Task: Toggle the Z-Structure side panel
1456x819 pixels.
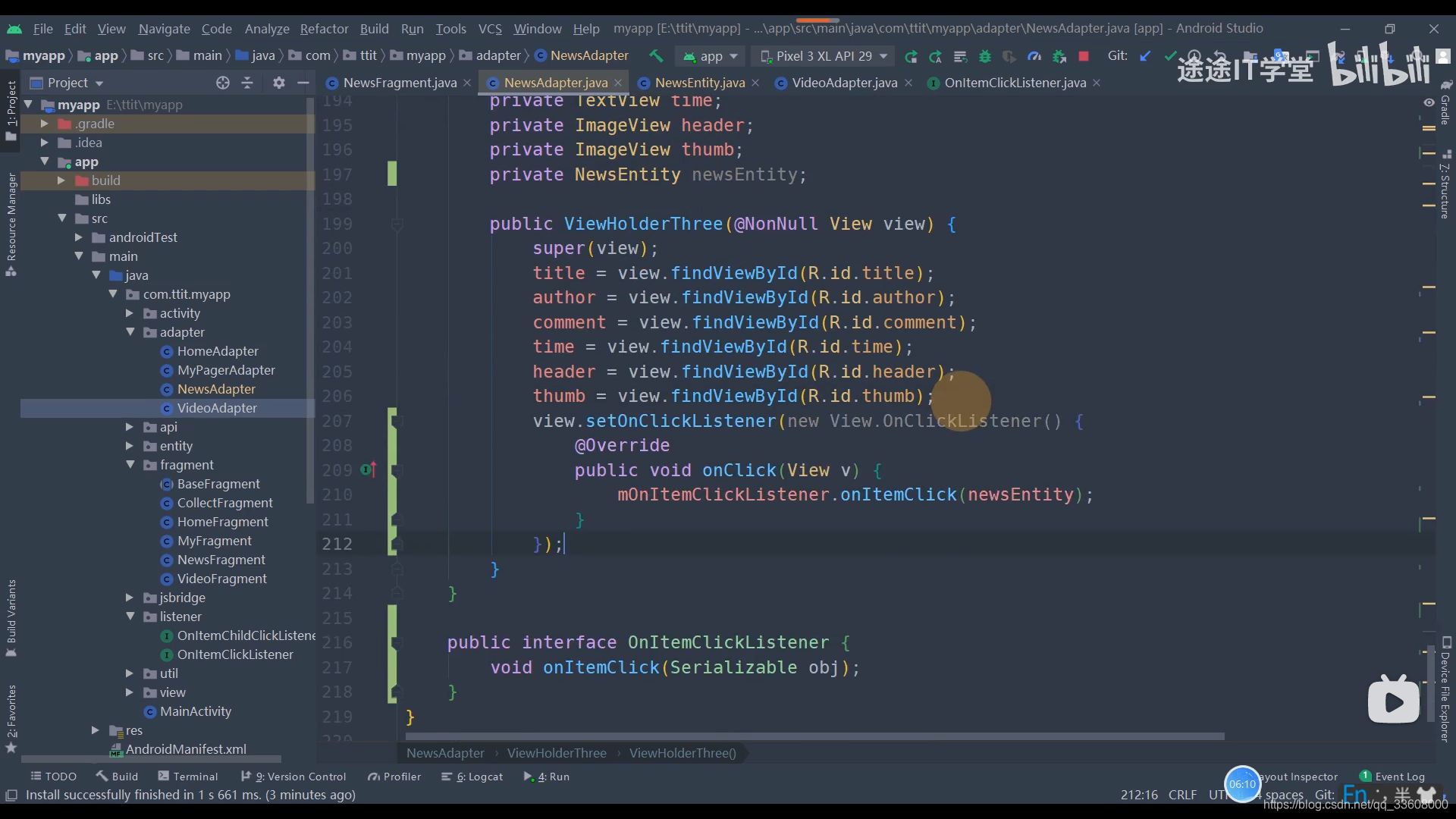Action: tap(1445, 184)
